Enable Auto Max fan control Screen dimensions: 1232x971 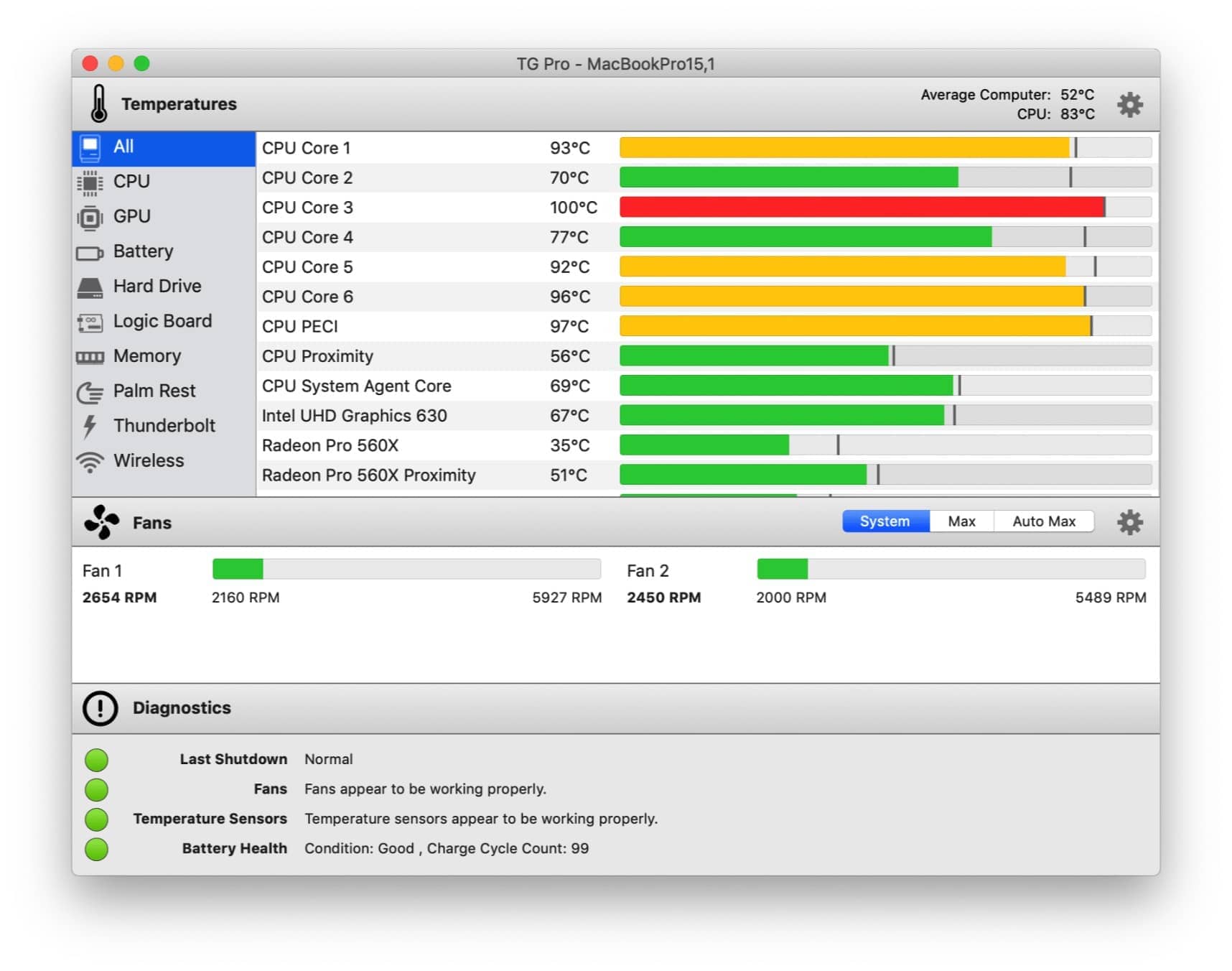coord(1044,521)
